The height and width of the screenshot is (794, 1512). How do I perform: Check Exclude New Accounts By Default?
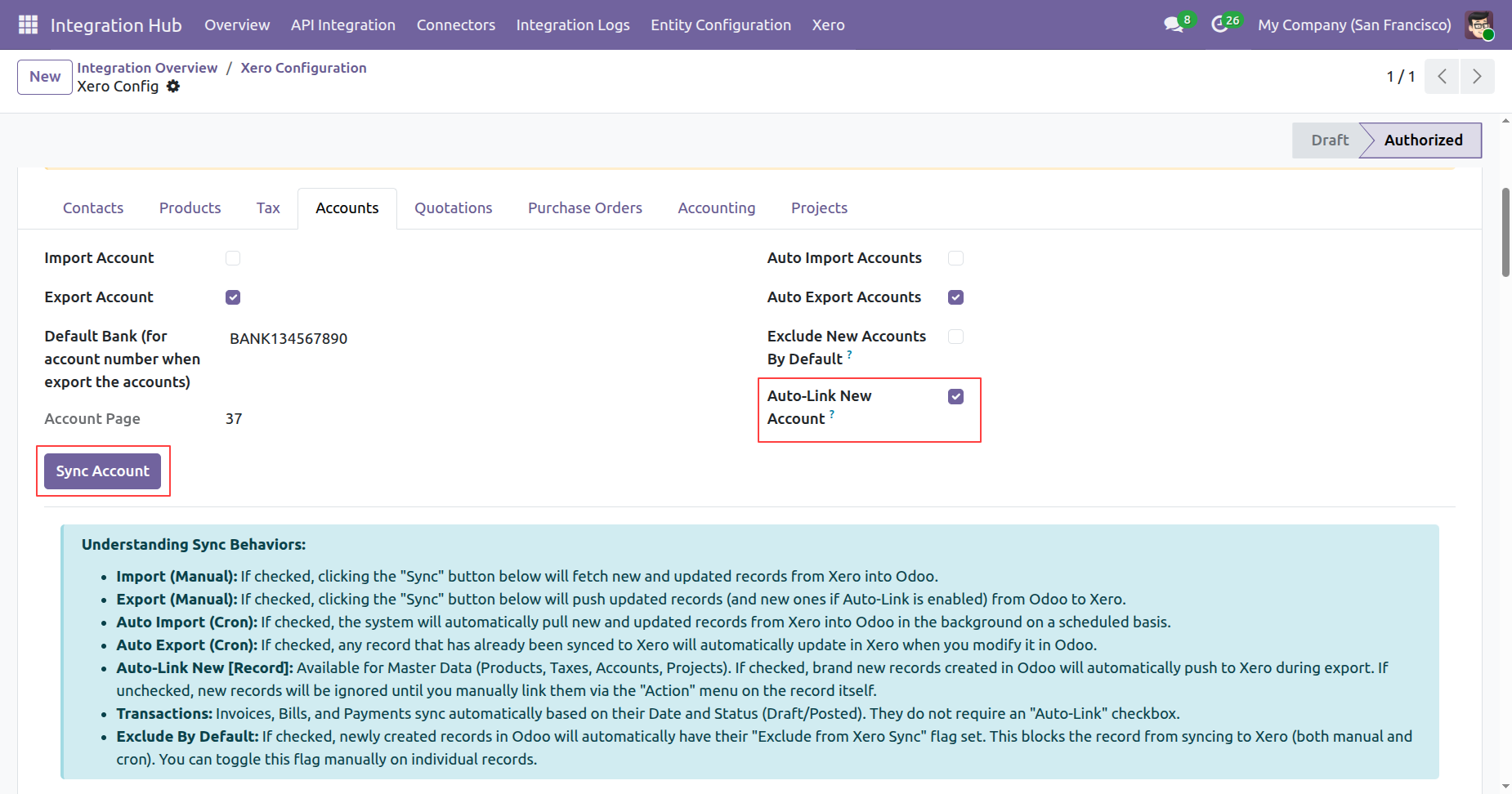[x=955, y=337]
